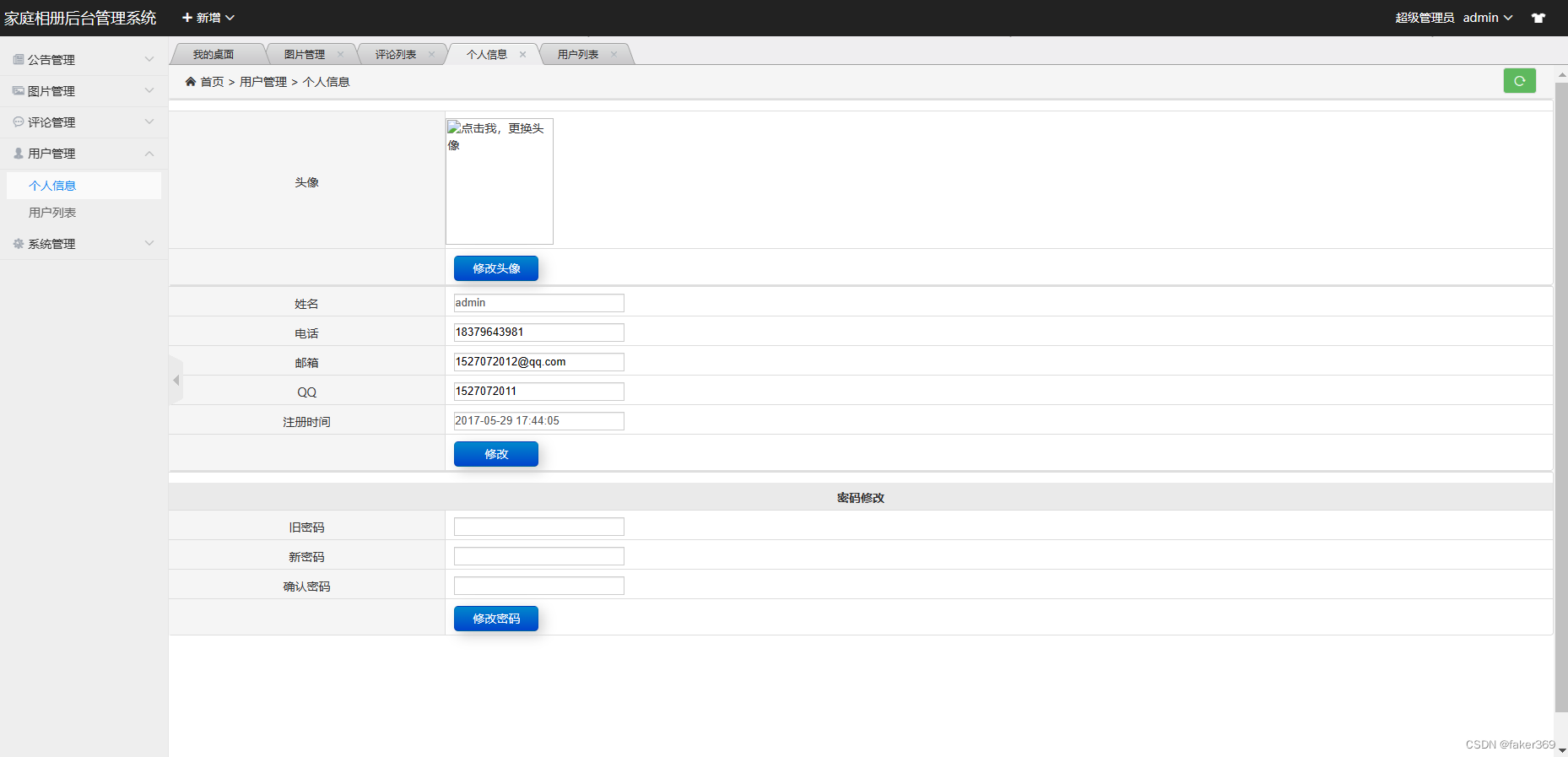Click the avatar image placeholder
This screenshot has height=757, width=1568.
(x=500, y=181)
